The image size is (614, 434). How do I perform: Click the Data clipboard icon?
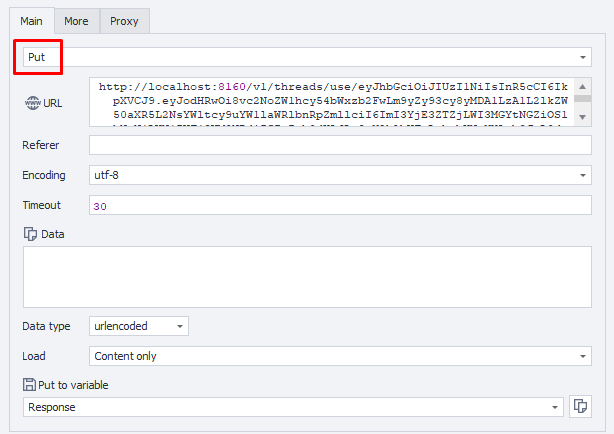click(x=29, y=233)
